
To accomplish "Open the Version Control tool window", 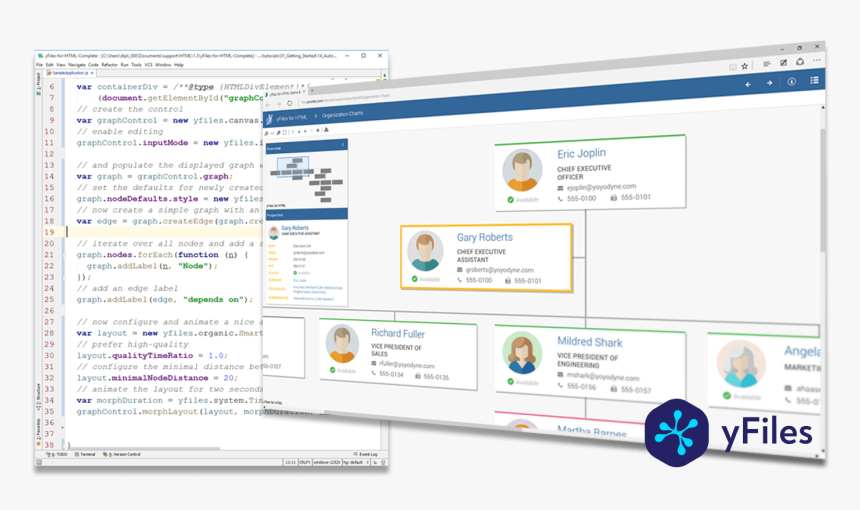I will tap(122, 455).
